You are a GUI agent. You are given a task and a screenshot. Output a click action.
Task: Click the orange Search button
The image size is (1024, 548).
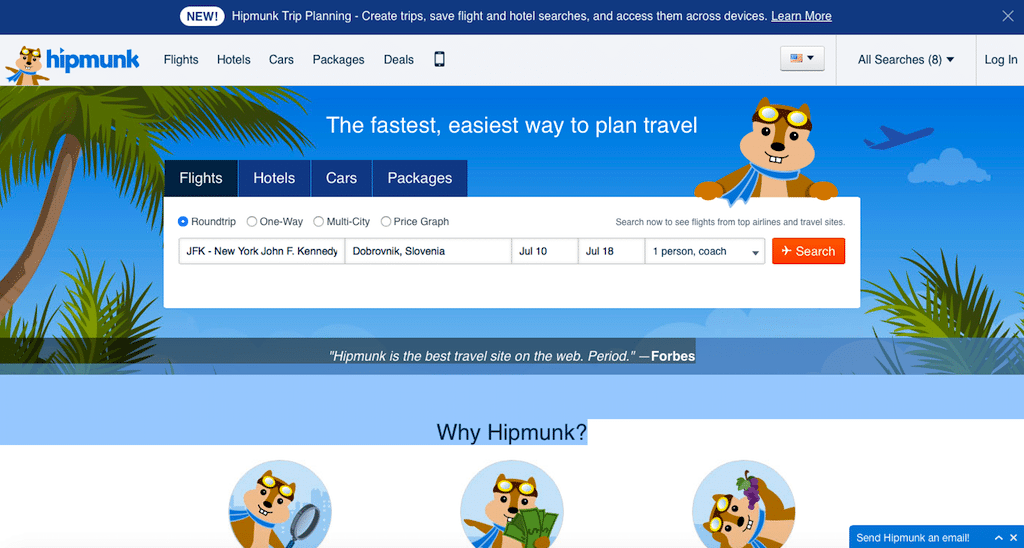coord(808,251)
